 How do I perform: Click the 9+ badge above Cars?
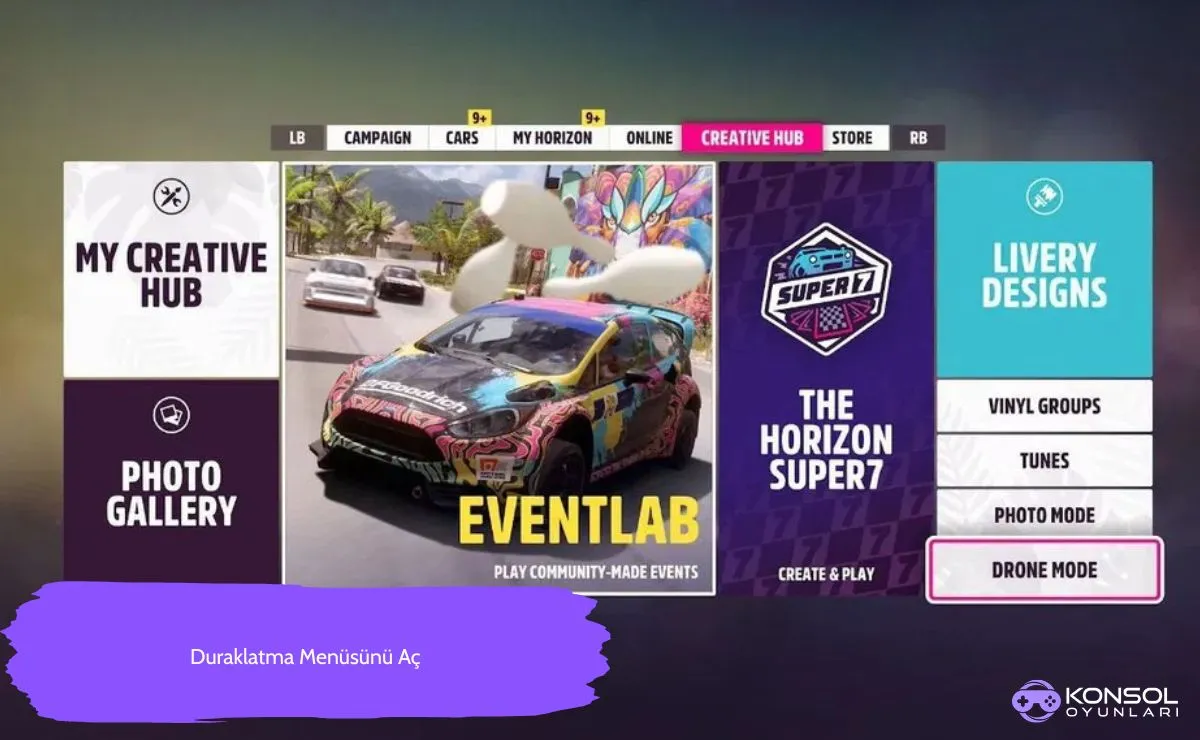480,117
